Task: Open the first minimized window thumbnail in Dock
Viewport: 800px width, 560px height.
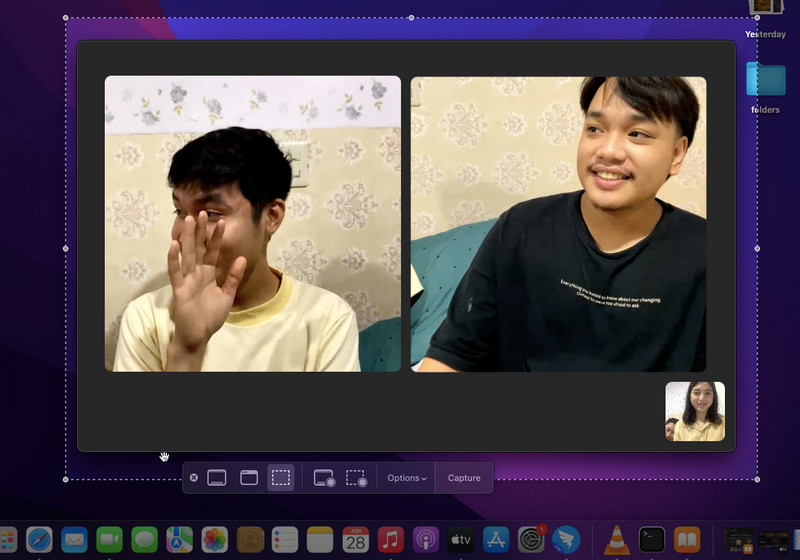Action: tap(738, 541)
